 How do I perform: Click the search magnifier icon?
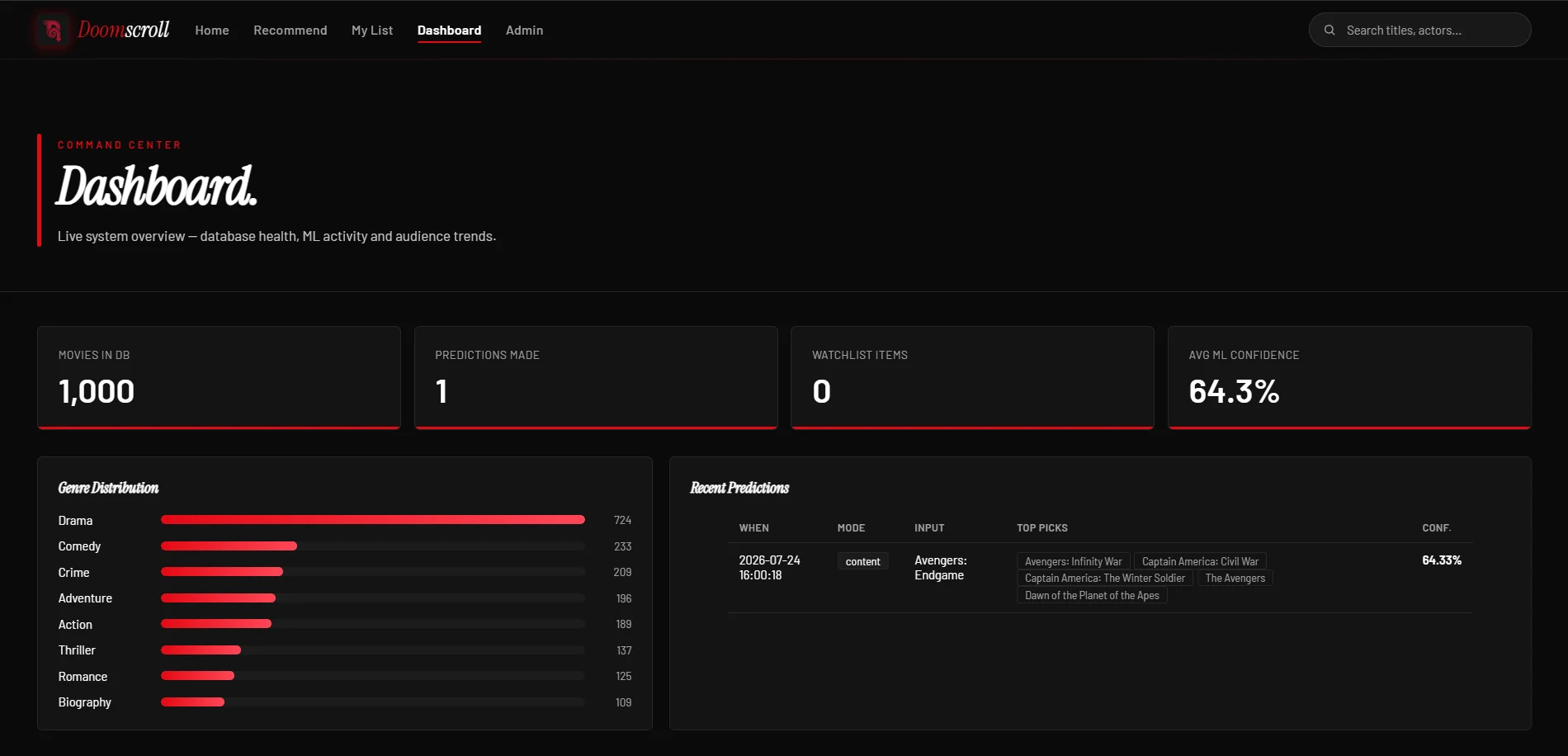click(1329, 30)
